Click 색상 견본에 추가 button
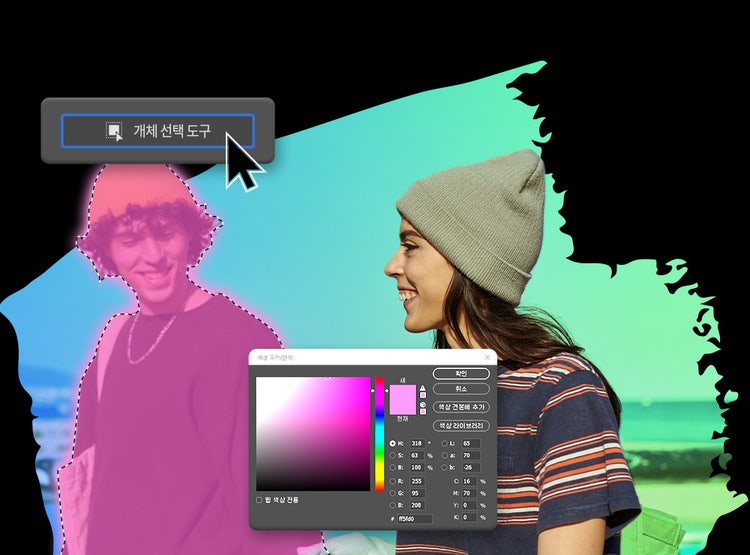750x555 pixels. coord(461,407)
